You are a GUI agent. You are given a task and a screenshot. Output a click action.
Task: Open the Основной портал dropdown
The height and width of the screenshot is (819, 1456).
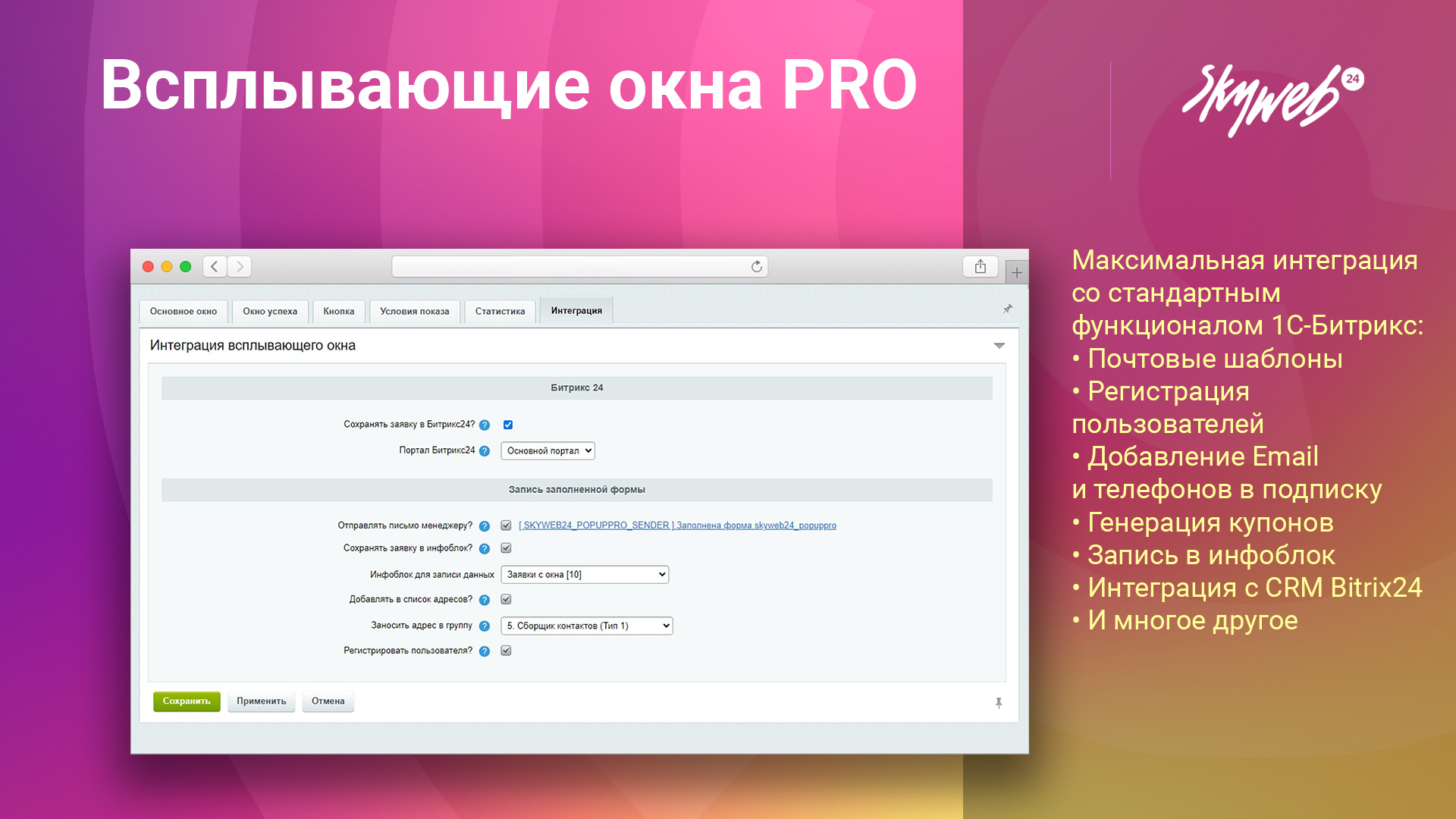coord(548,450)
